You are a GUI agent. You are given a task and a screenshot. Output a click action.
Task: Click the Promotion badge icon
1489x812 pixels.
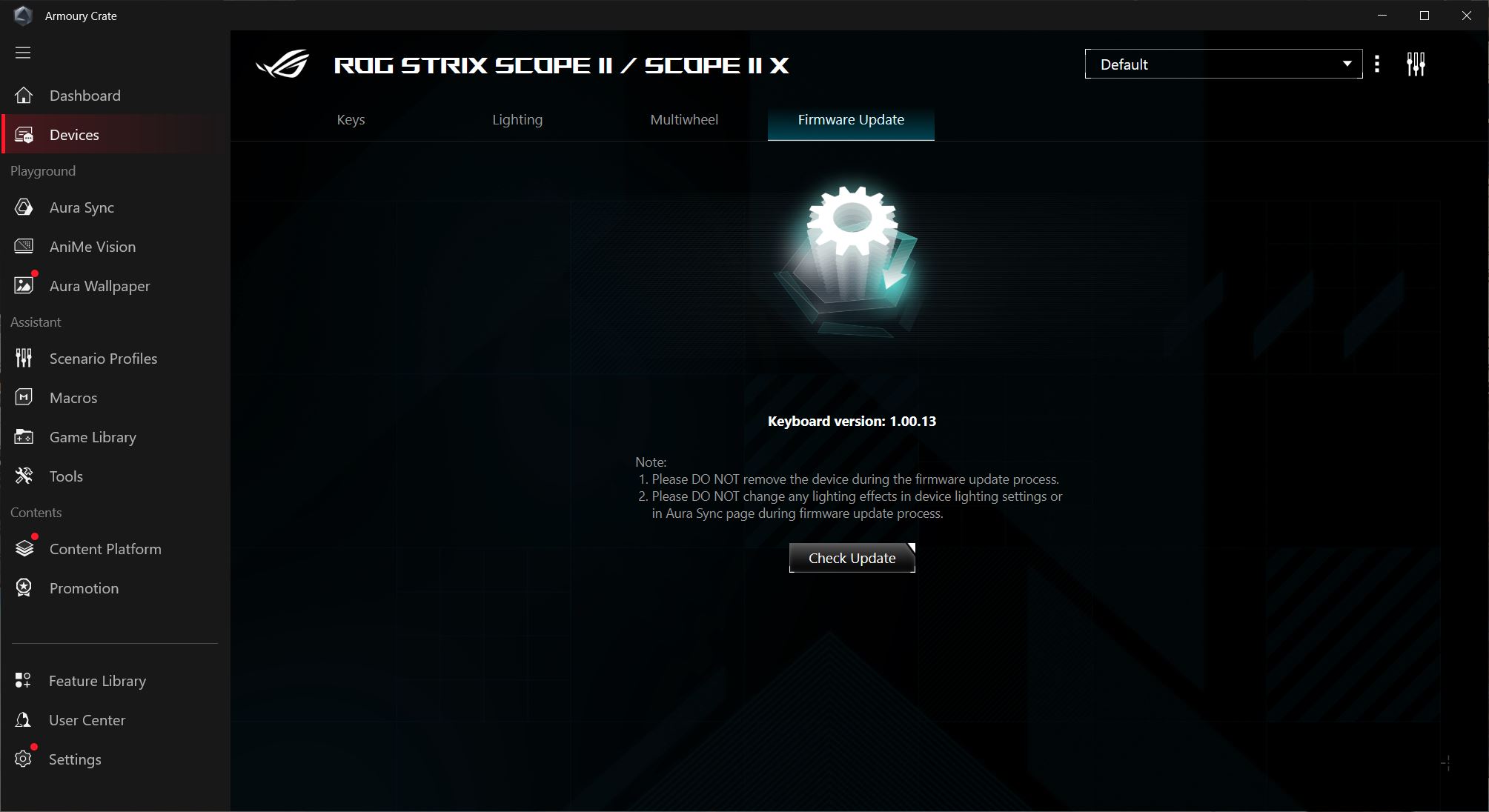(24, 588)
